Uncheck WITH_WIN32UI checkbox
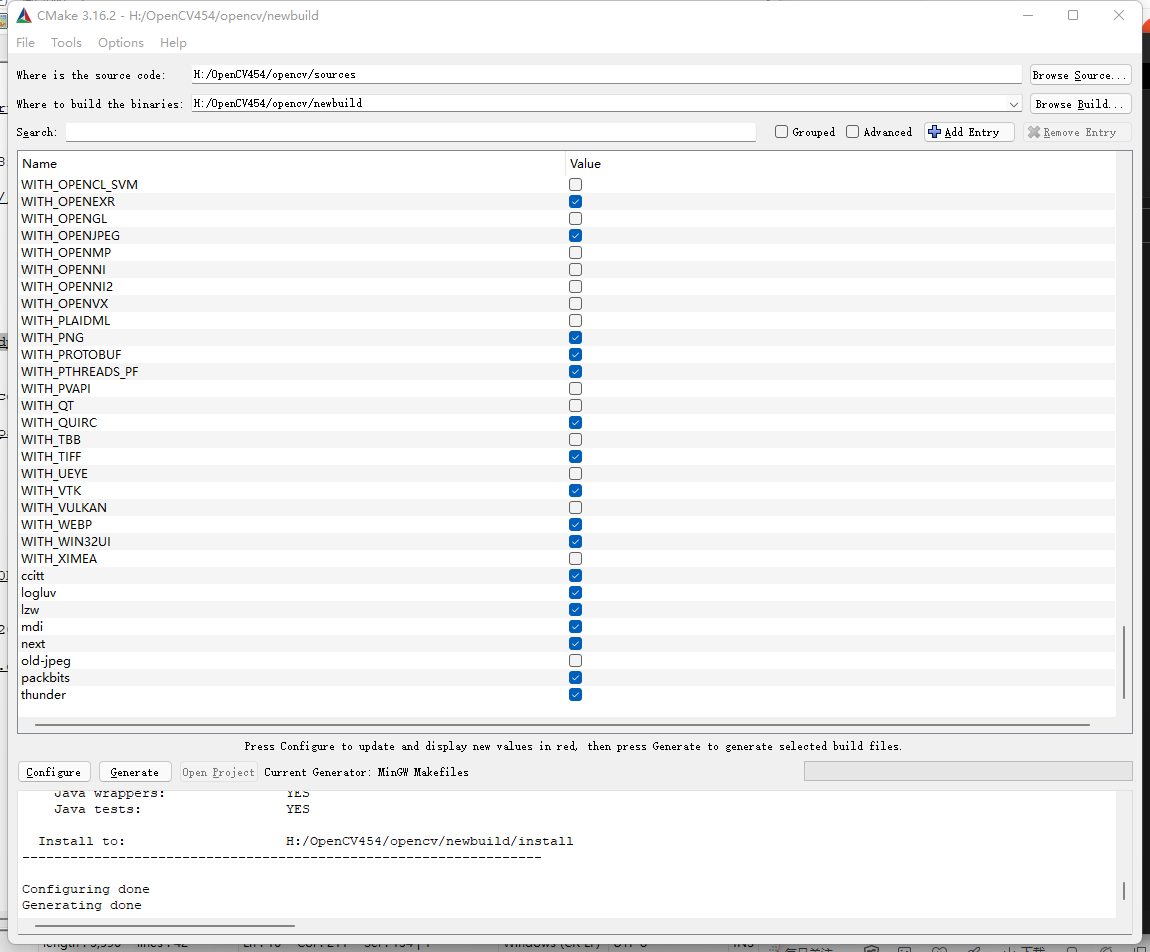Viewport: 1150px width, 952px height. tap(576, 541)
